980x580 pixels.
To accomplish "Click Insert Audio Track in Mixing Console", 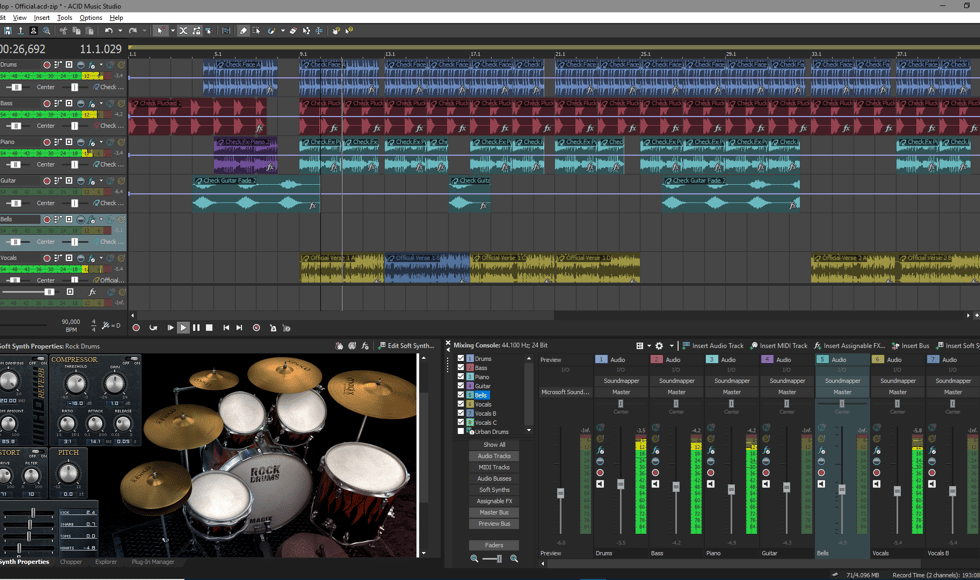I will tap(712, 346).
